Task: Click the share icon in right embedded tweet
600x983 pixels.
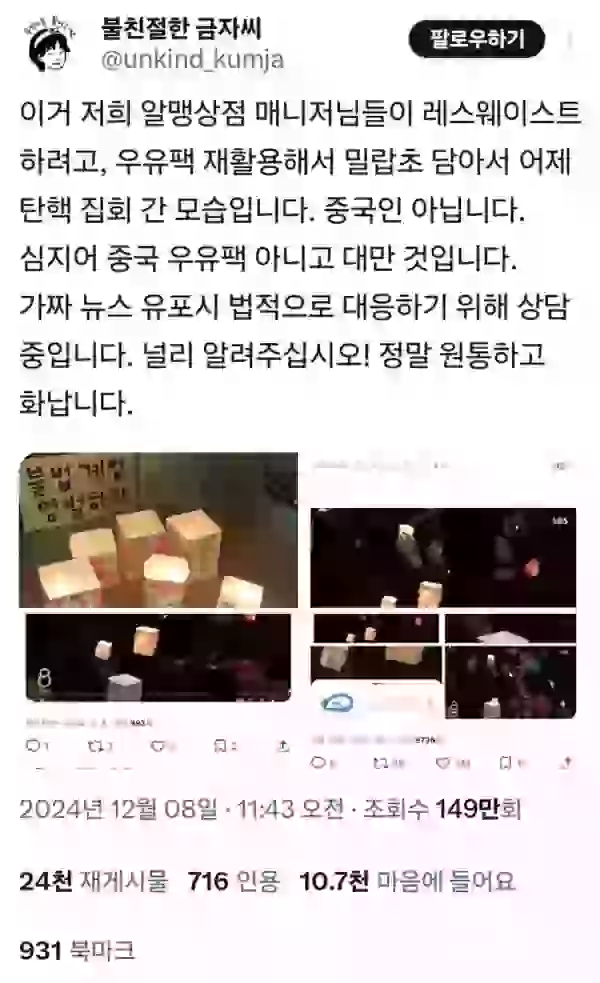Action: tap(567, 762)
